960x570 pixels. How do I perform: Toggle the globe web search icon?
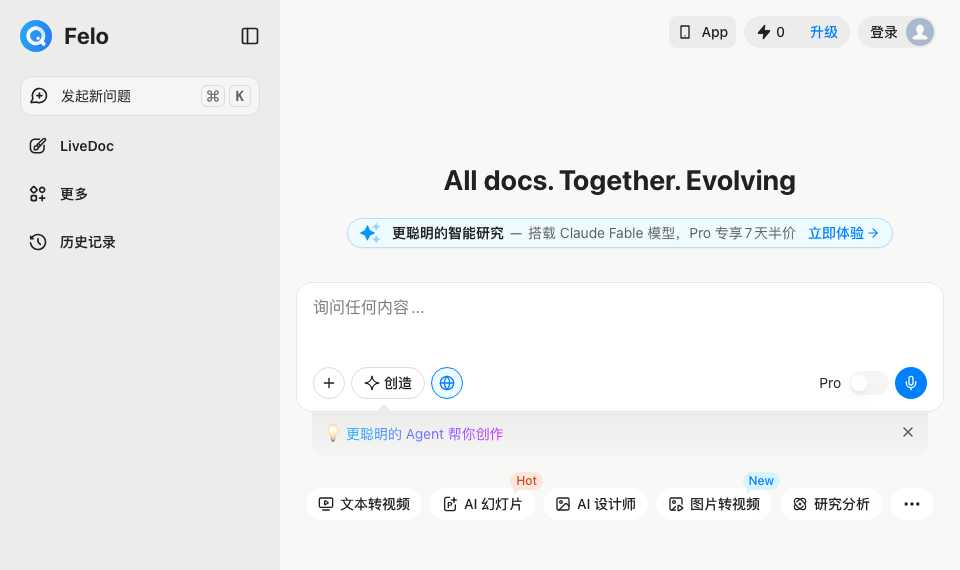tap(447, 383)
